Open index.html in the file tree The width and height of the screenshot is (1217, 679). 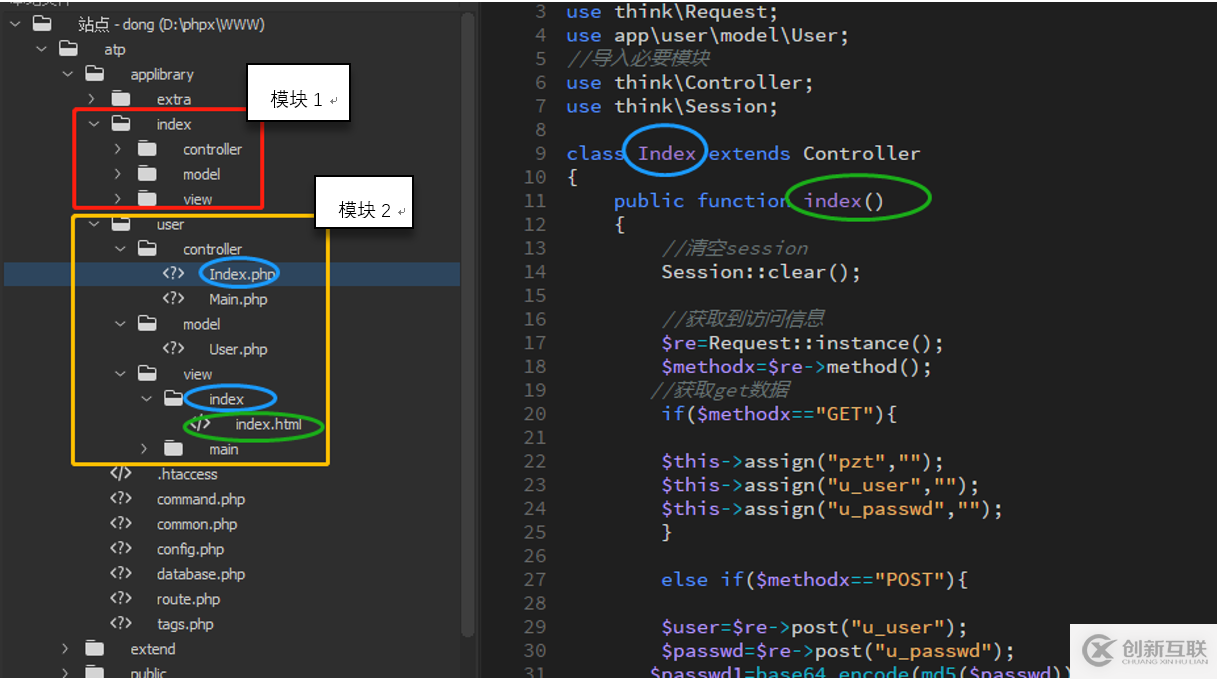(268, 424)
